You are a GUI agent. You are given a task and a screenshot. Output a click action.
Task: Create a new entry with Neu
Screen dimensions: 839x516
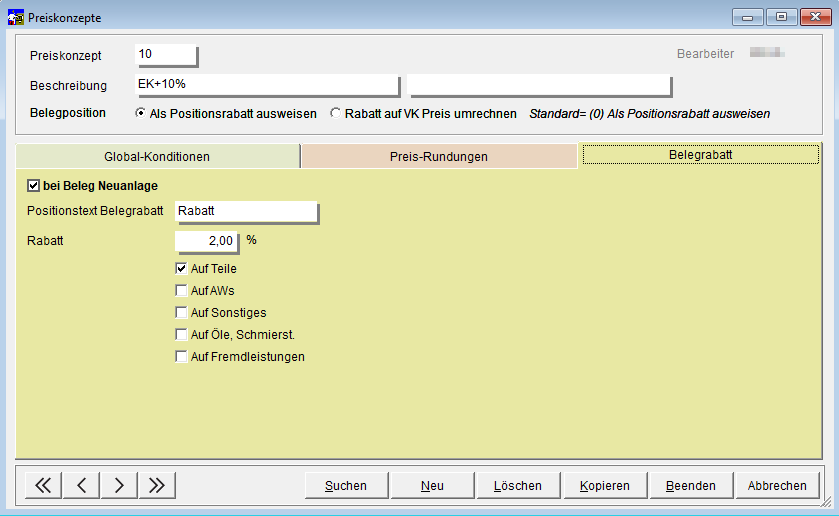tap(432, 485)
